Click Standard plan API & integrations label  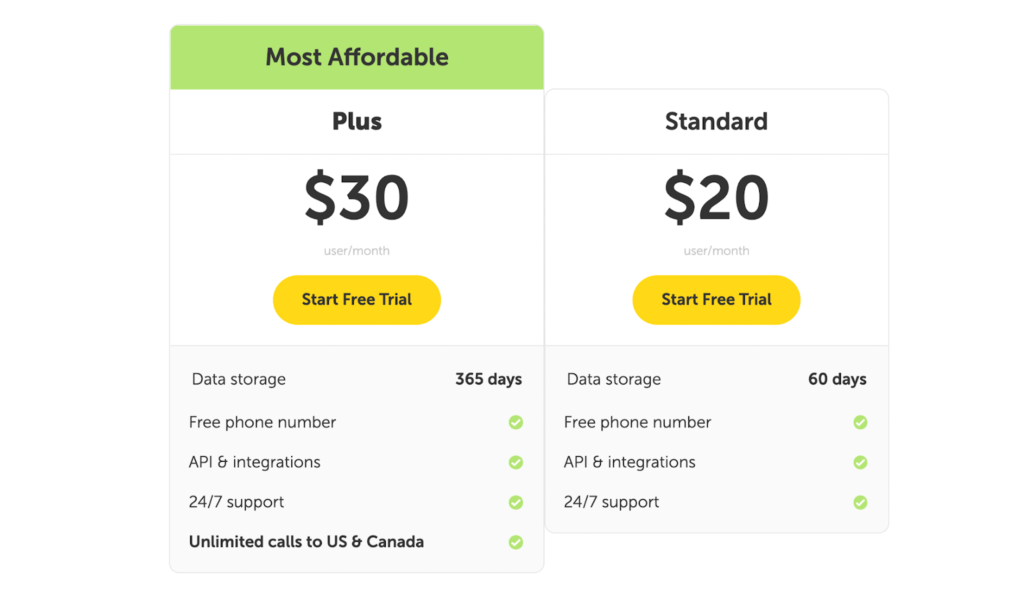[630, 463]
